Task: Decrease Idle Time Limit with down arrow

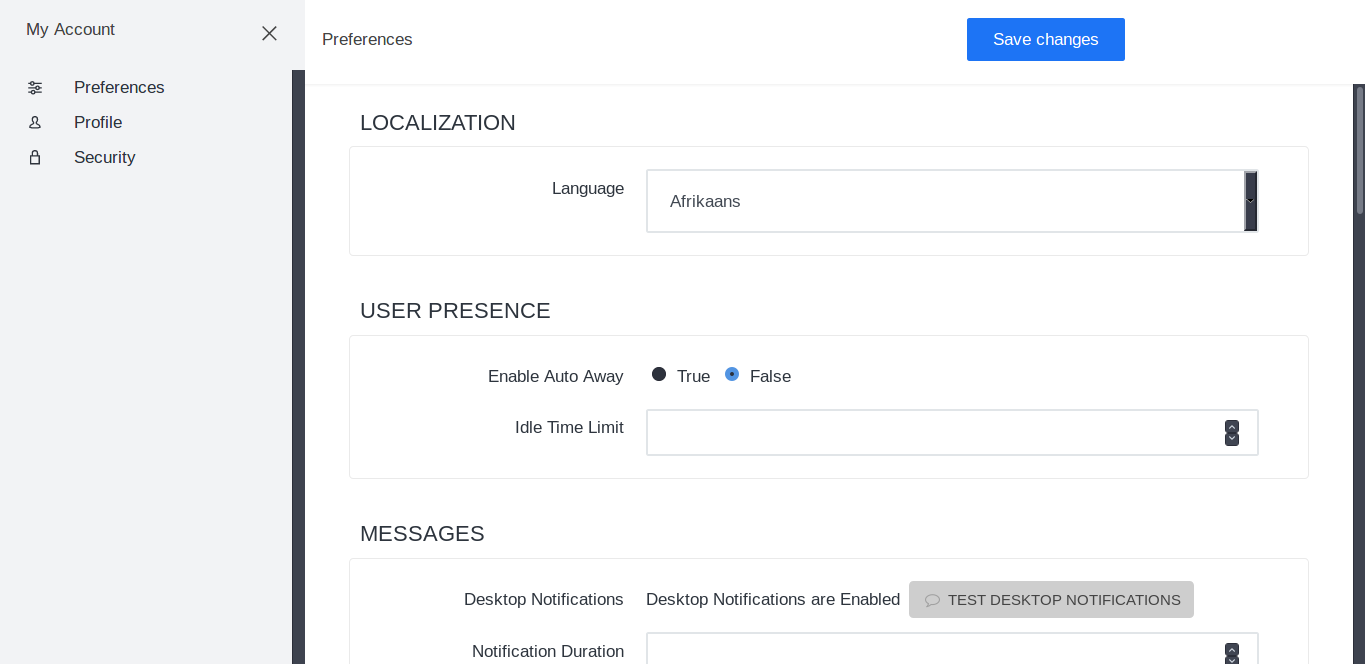Action: tap(1232, 439)
